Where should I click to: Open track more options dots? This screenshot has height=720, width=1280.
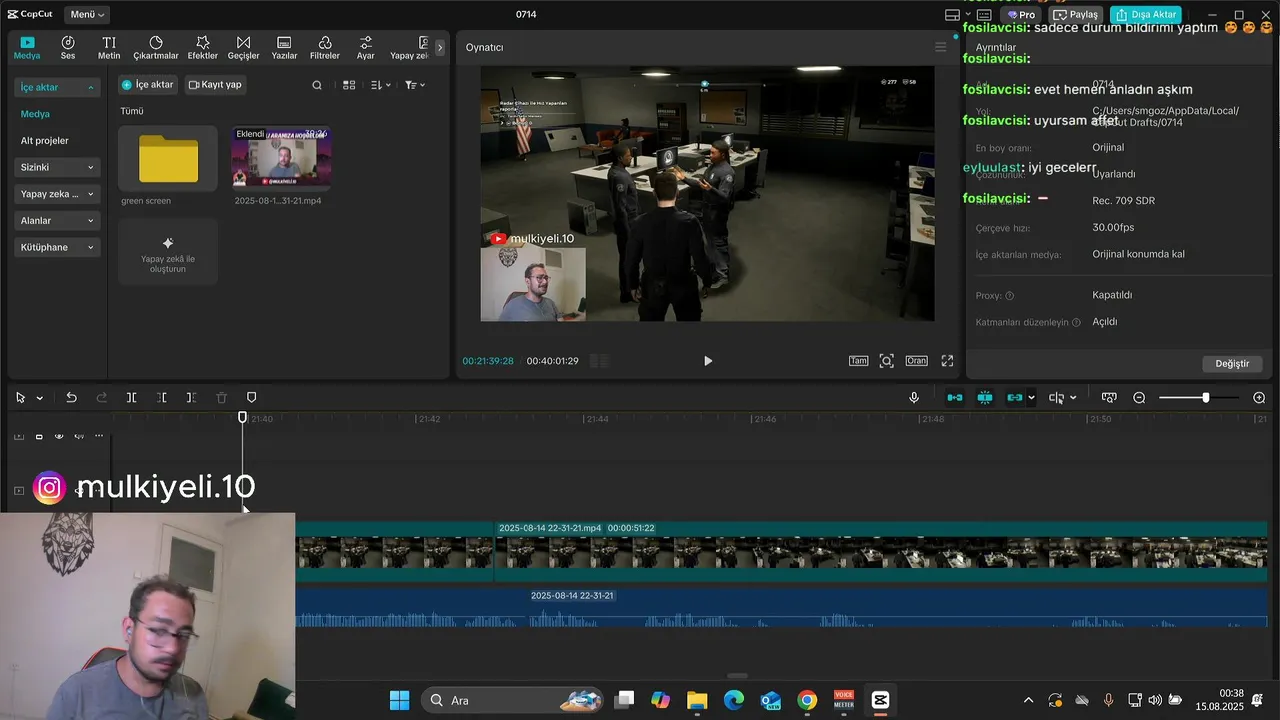coord(99,436)
